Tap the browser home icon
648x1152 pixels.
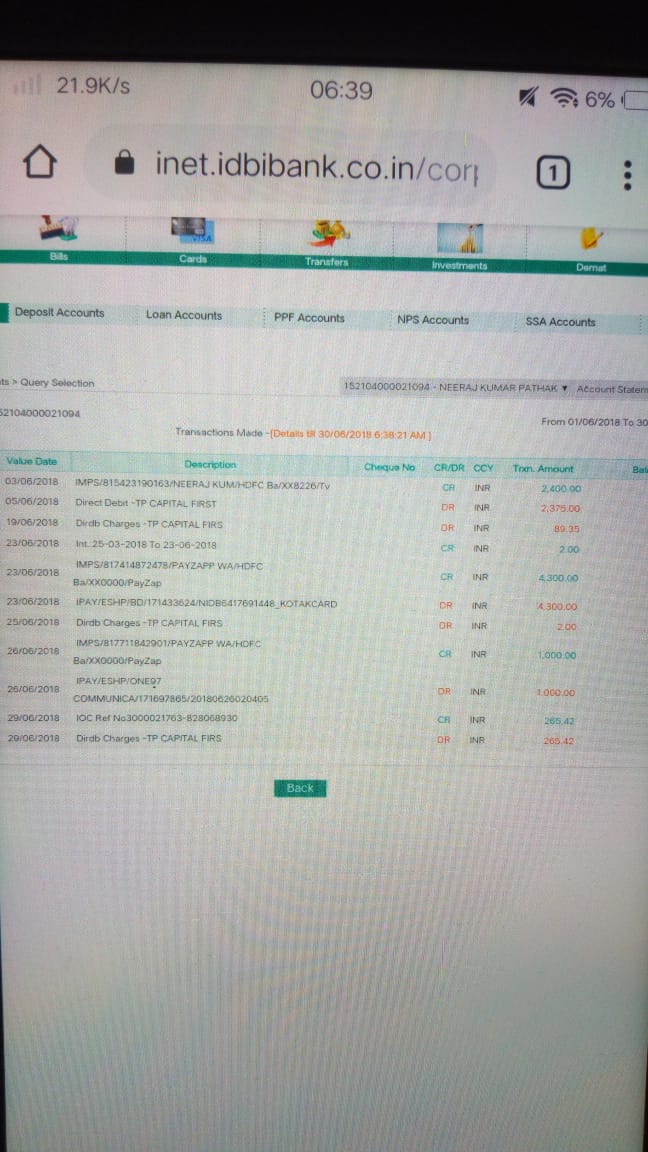point(40,163)
